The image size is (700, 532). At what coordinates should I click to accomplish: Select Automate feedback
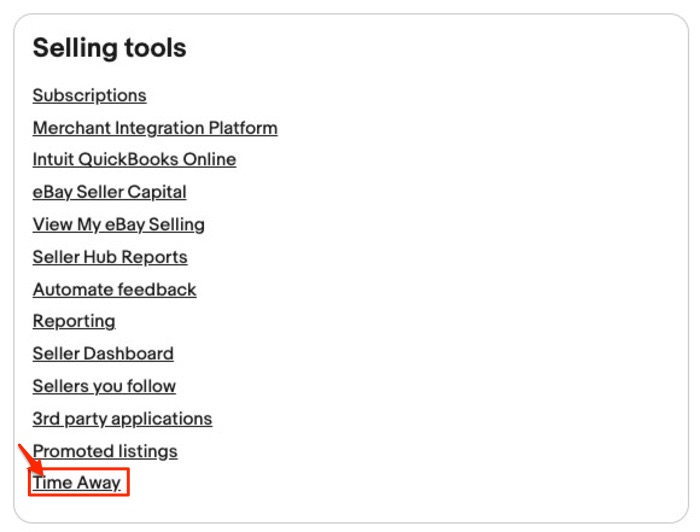[x=114, y=289]
